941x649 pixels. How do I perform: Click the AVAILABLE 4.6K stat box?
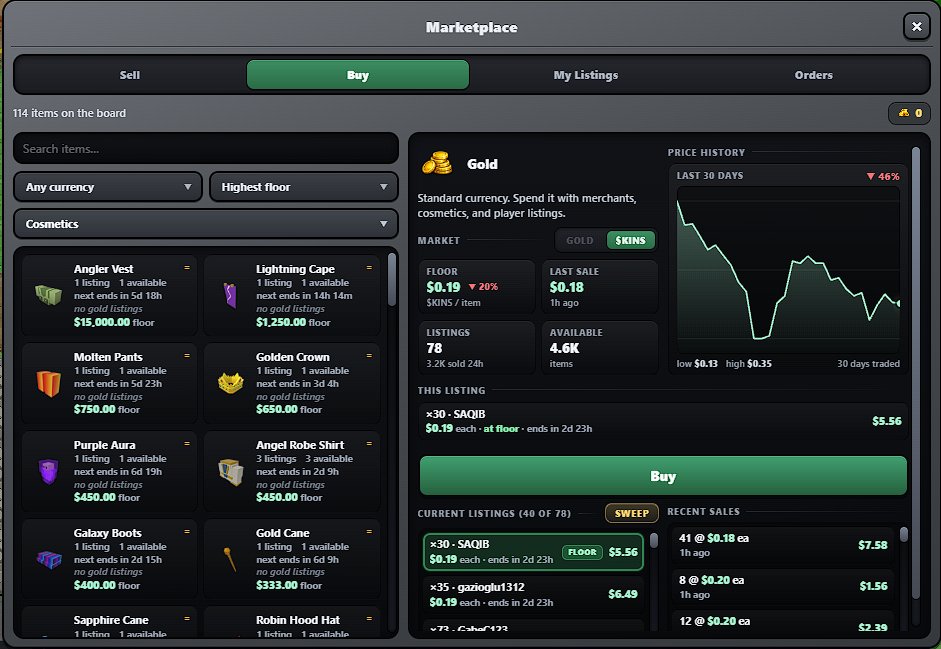[600, 348]
